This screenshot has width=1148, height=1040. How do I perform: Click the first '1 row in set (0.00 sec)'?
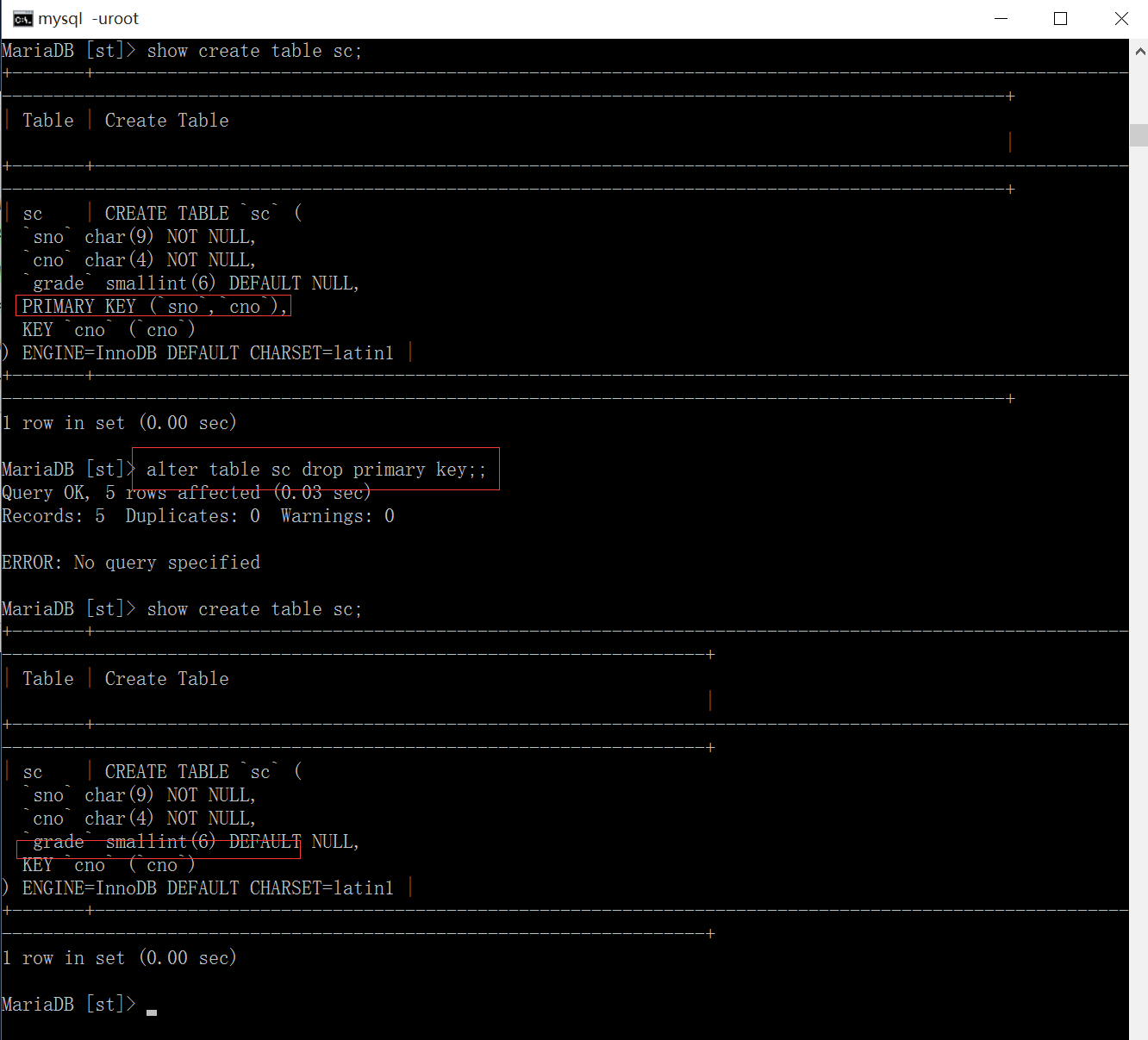coord(119,423)
